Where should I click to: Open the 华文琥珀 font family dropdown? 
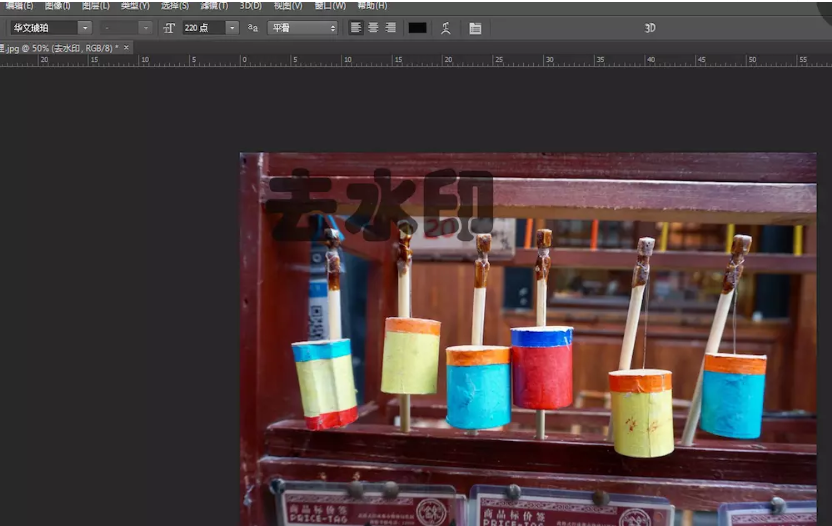[x=84, y=28]
